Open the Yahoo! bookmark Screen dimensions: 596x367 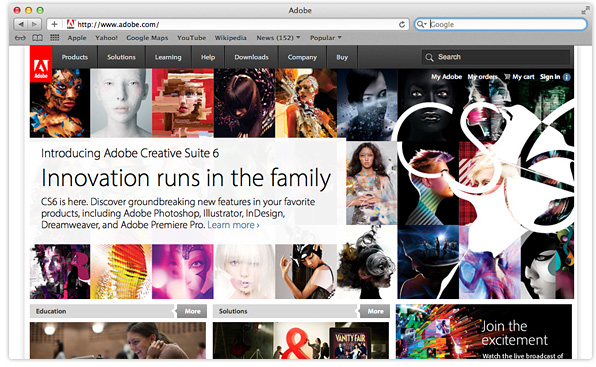coord(106,38)
